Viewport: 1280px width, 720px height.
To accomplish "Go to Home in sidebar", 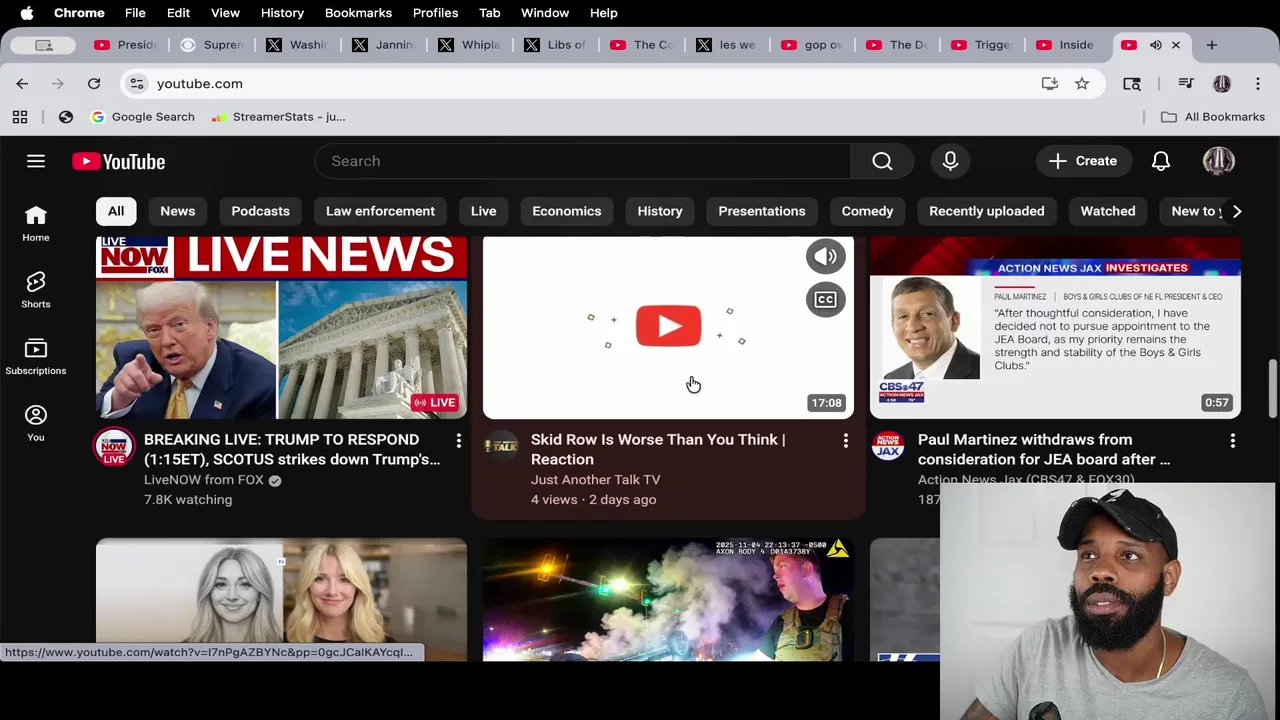I will coord(36,224).
